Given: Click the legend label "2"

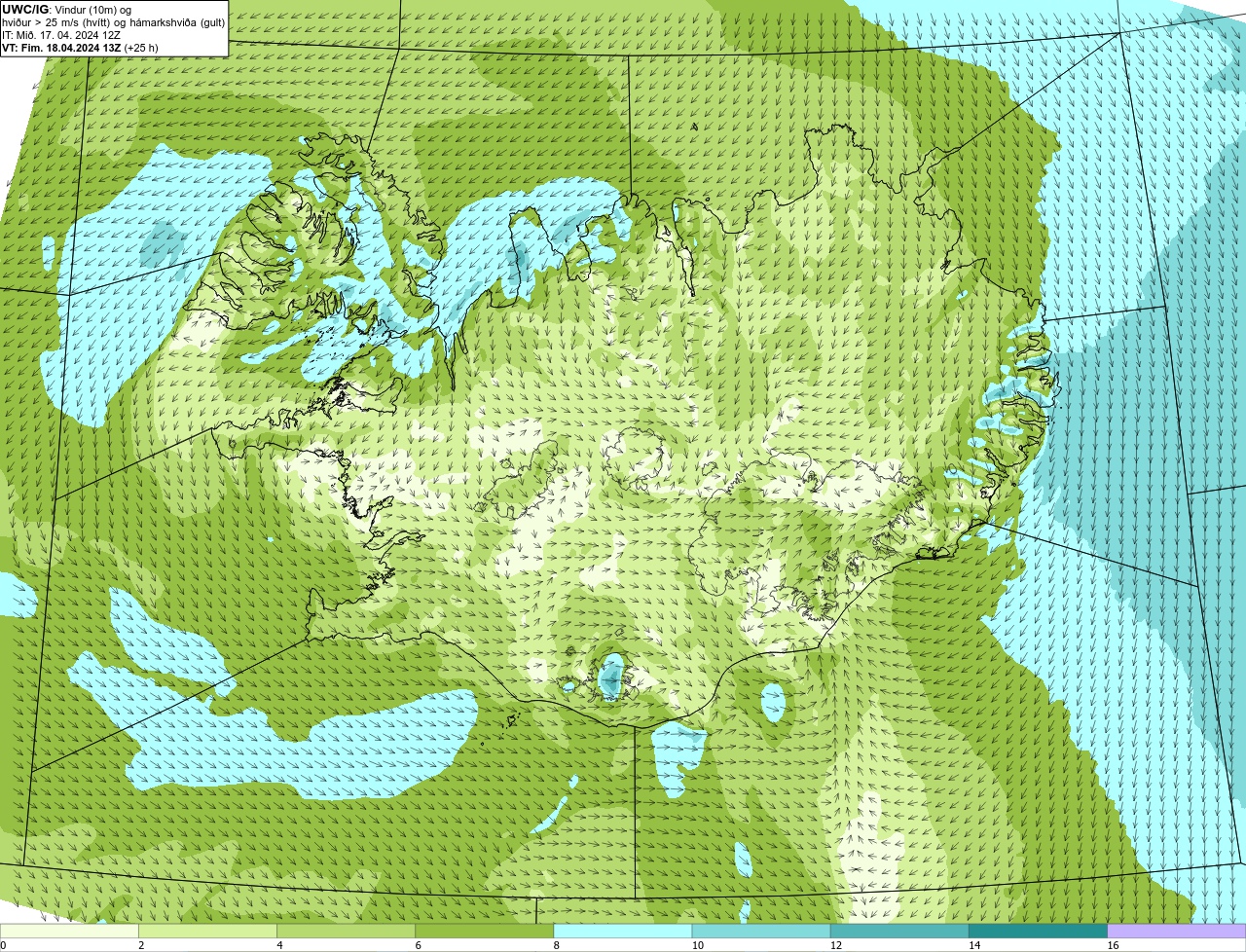Looking at the screenshot, I should (141, 945).
